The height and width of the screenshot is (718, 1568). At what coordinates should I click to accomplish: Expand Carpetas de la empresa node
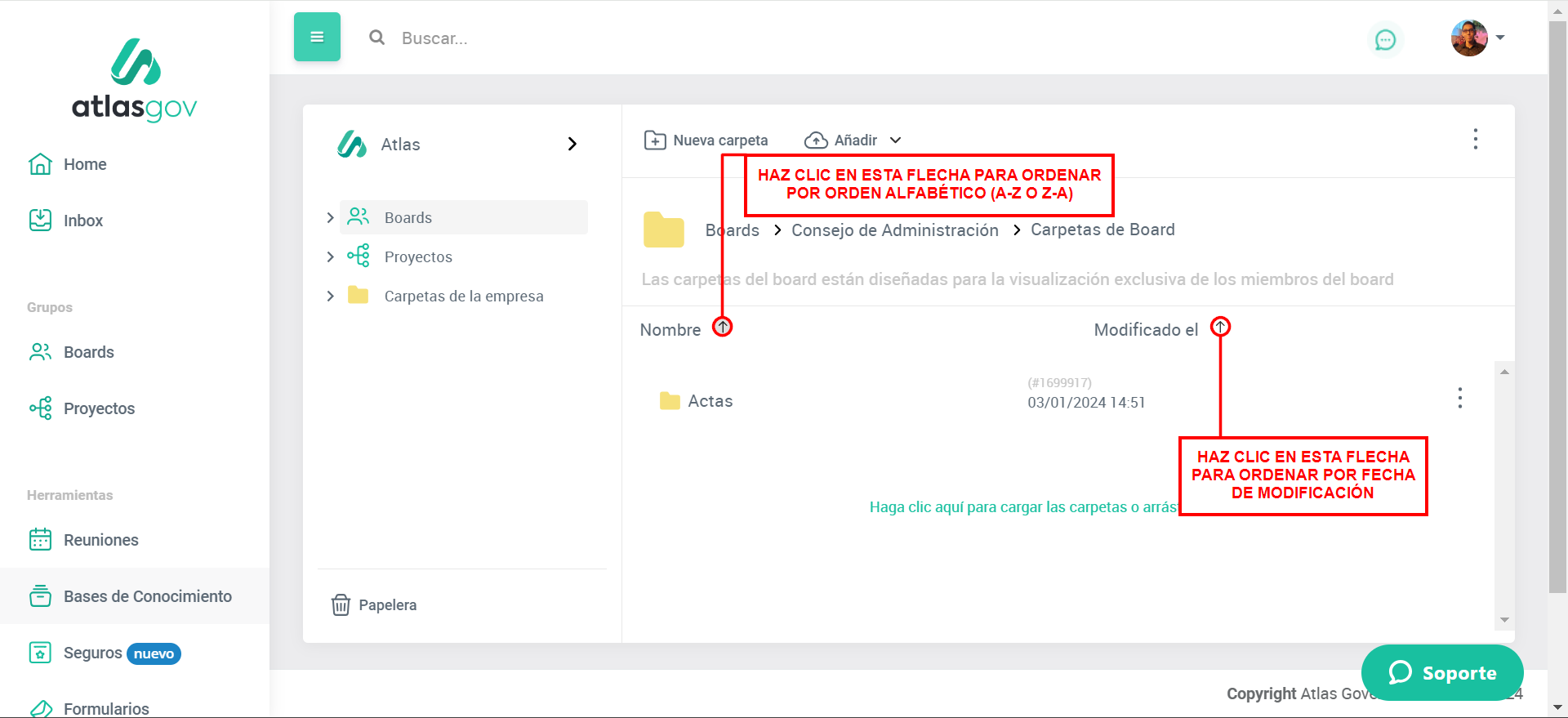pos(330,296)
